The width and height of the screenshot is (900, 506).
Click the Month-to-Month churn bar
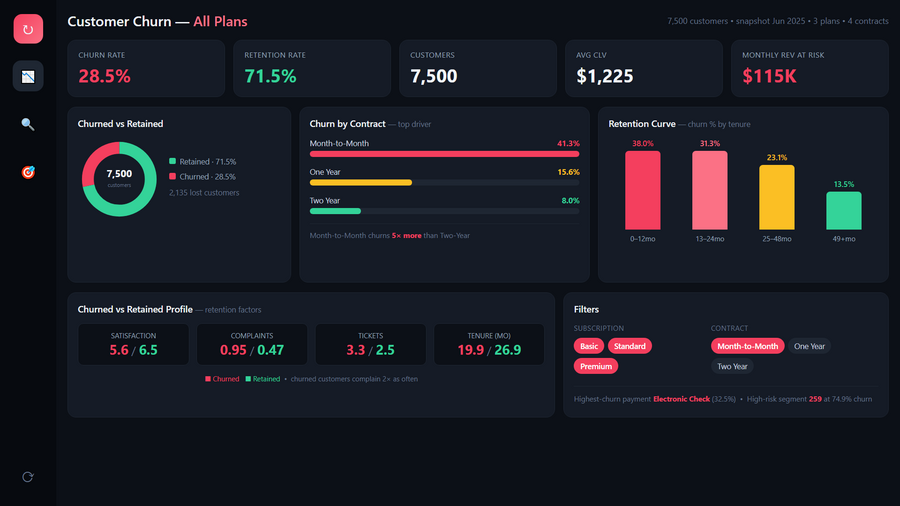pos(444,154)
